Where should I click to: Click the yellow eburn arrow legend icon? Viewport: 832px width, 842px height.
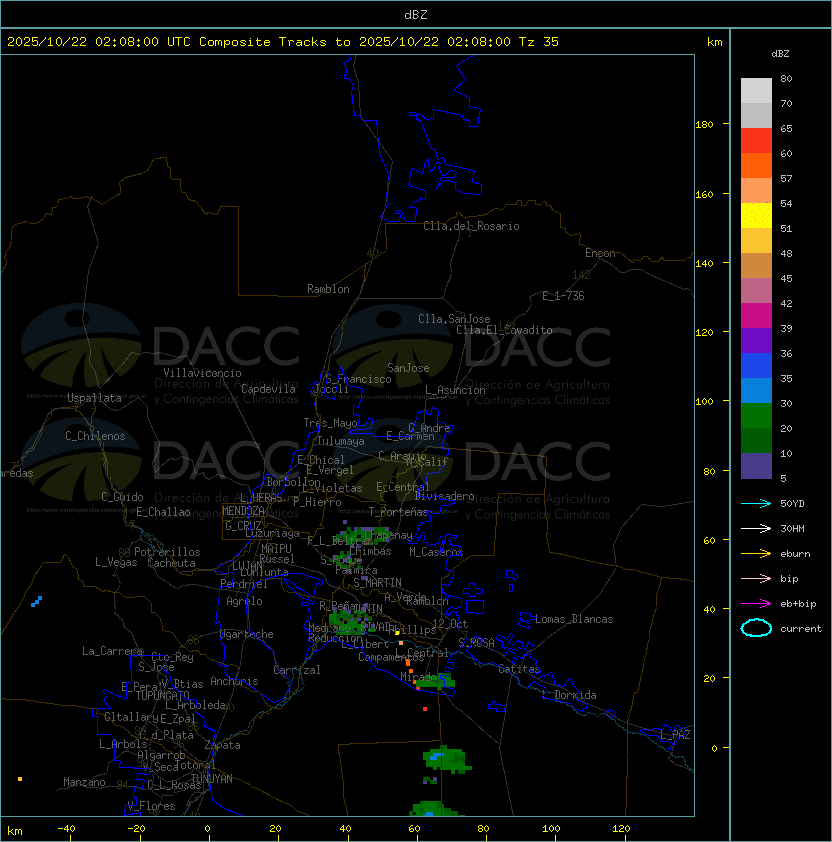[x=756, y=554]
